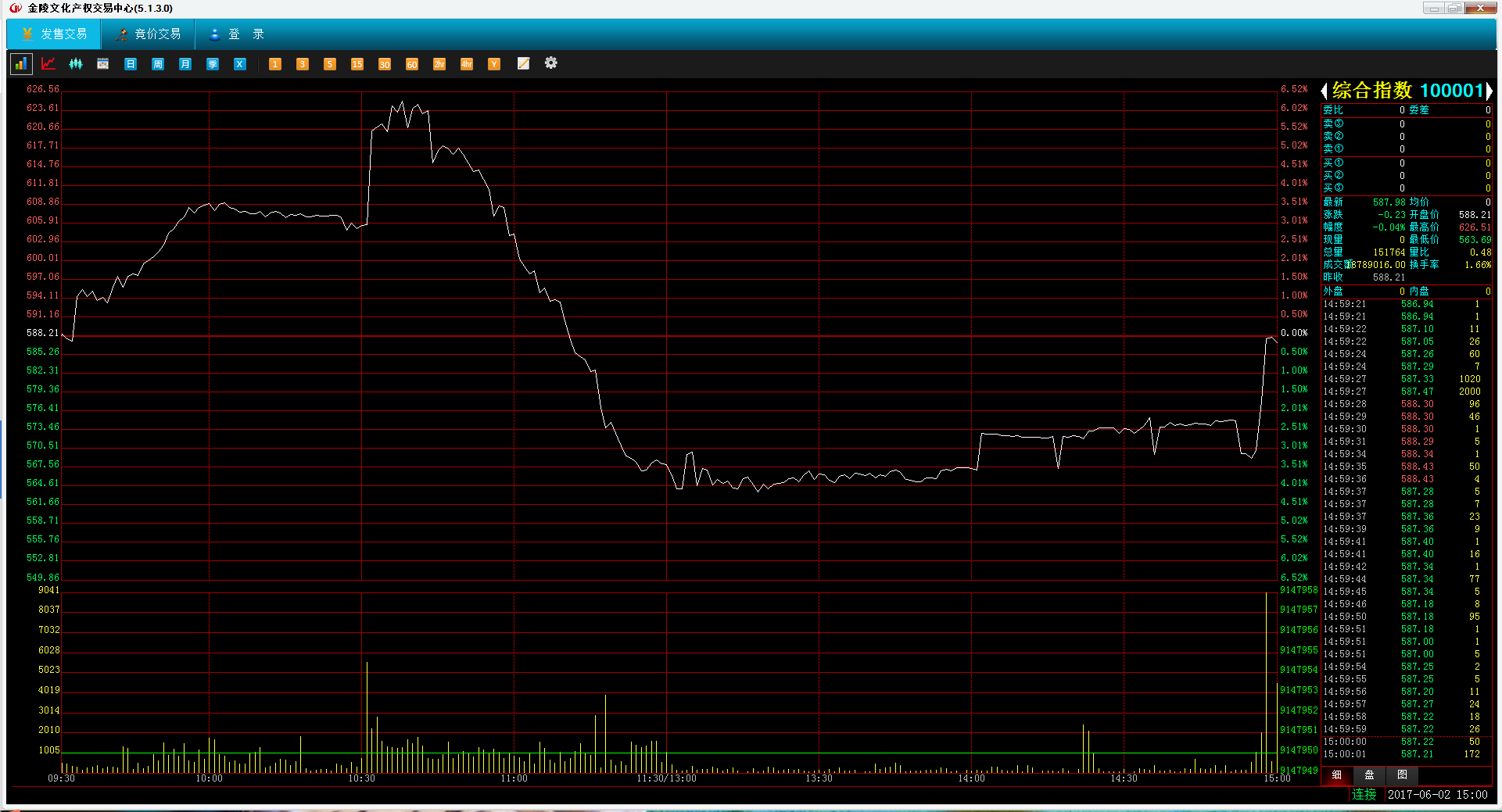Open the notepad edit icon
This screenshot has width=1502, height=812.
click(524, 63)
